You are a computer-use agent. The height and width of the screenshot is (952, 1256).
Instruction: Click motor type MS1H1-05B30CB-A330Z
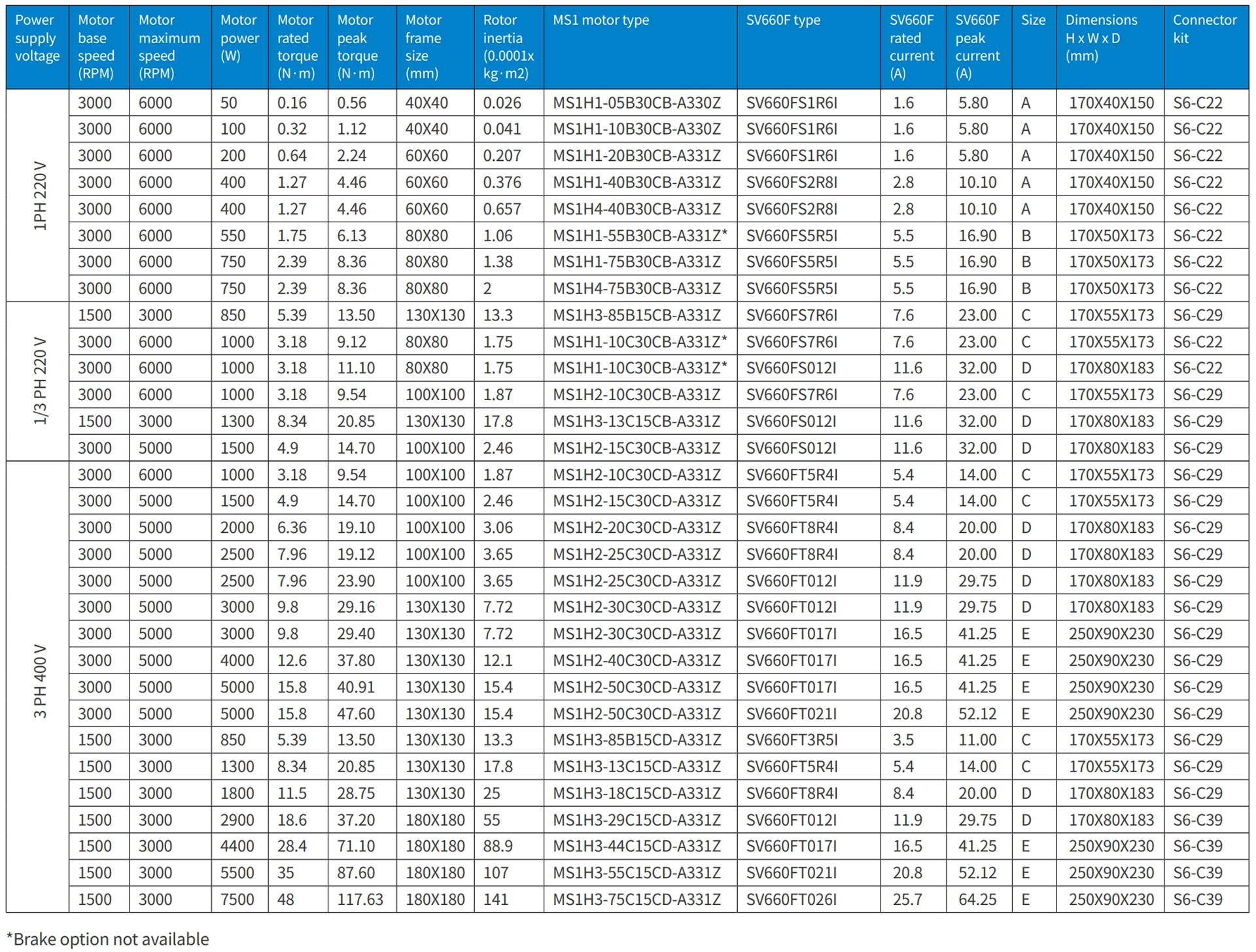[x=637, y=103]
